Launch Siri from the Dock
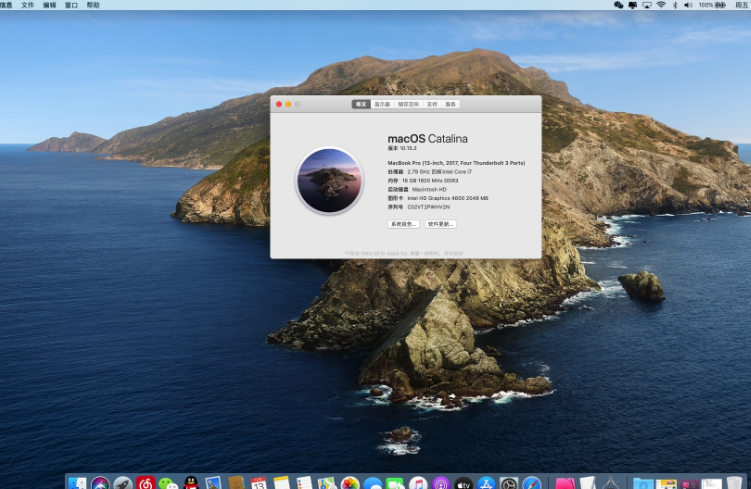Image resolution: width=751 pixels, height=489 pixels. [x=100, y=483]
